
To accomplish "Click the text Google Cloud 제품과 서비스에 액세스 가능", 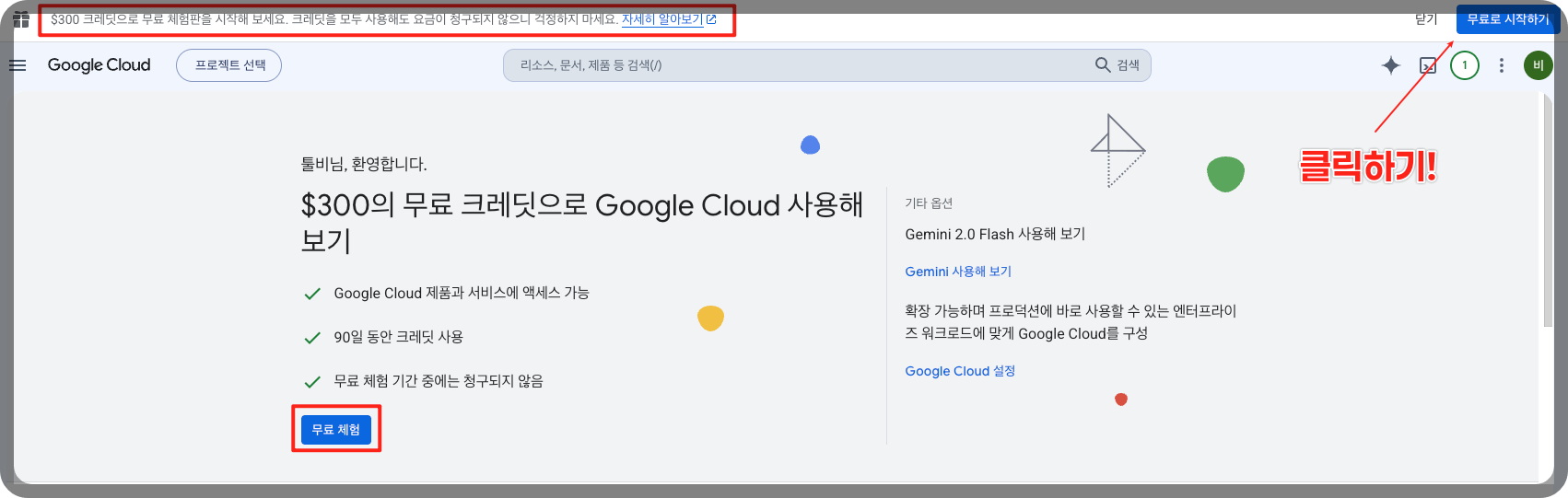I will (462, 293).
